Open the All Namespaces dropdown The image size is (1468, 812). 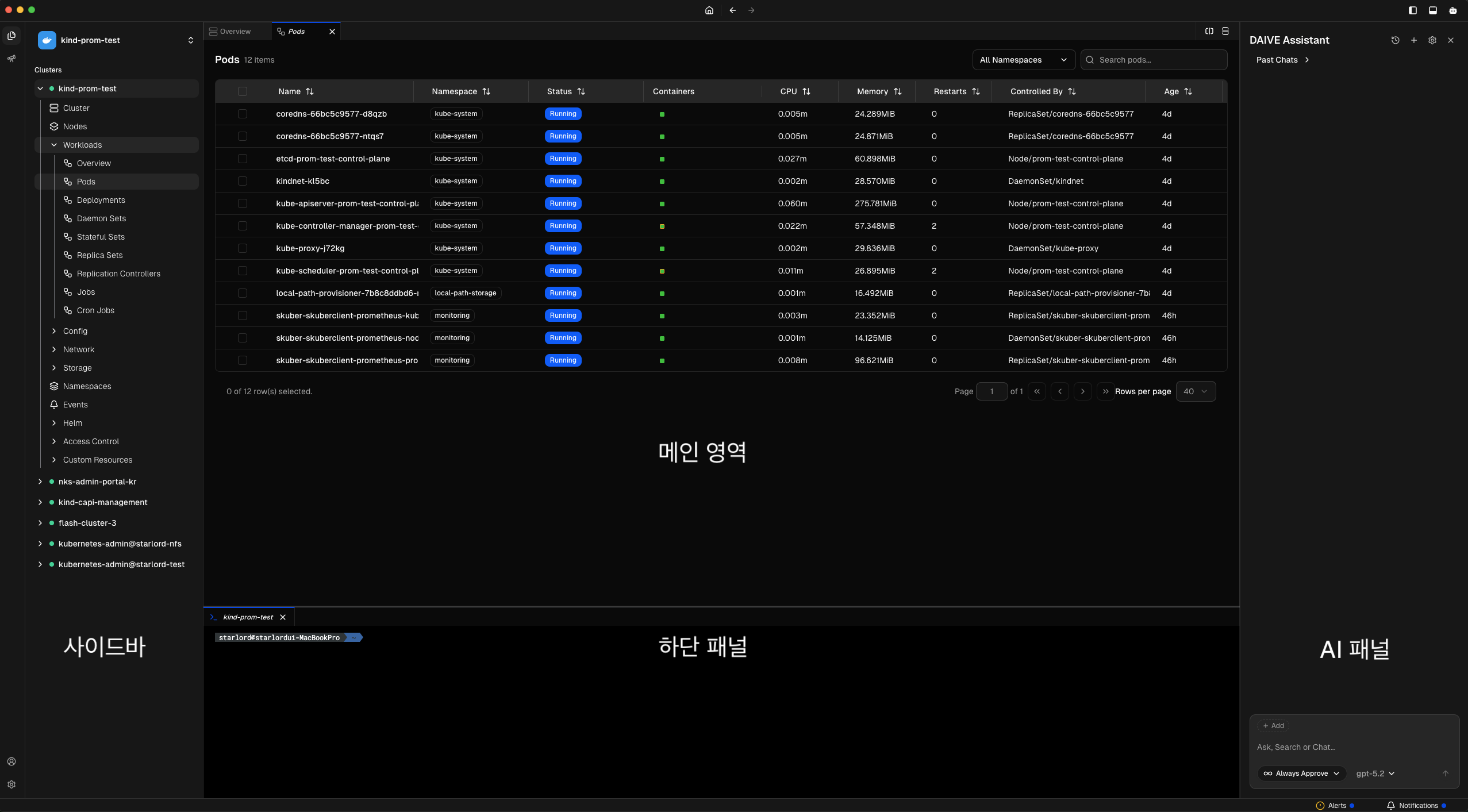(1024, 60)
